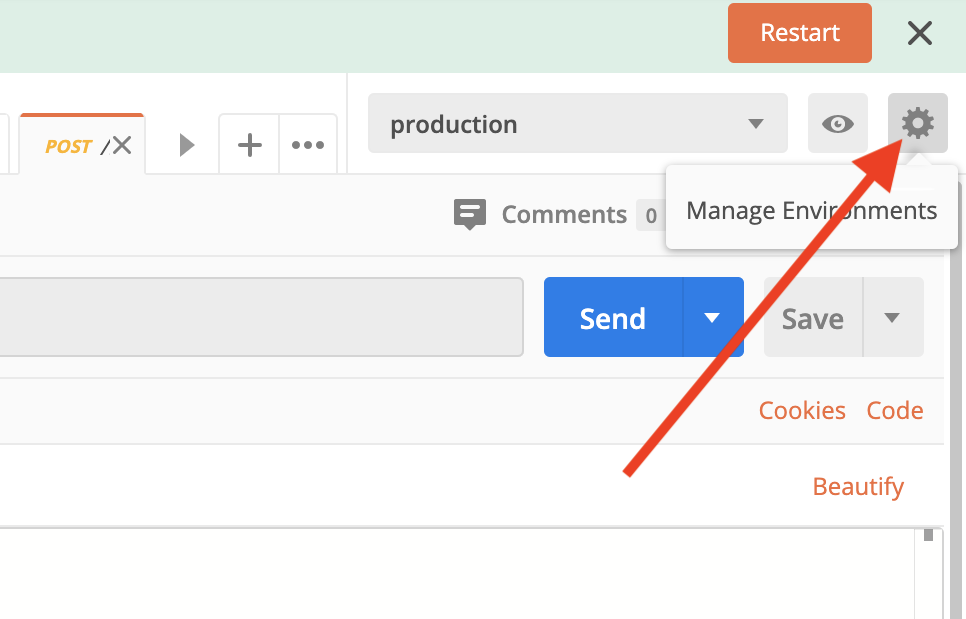
Task: Focus the request URL input field
Action: pos(261,317)
